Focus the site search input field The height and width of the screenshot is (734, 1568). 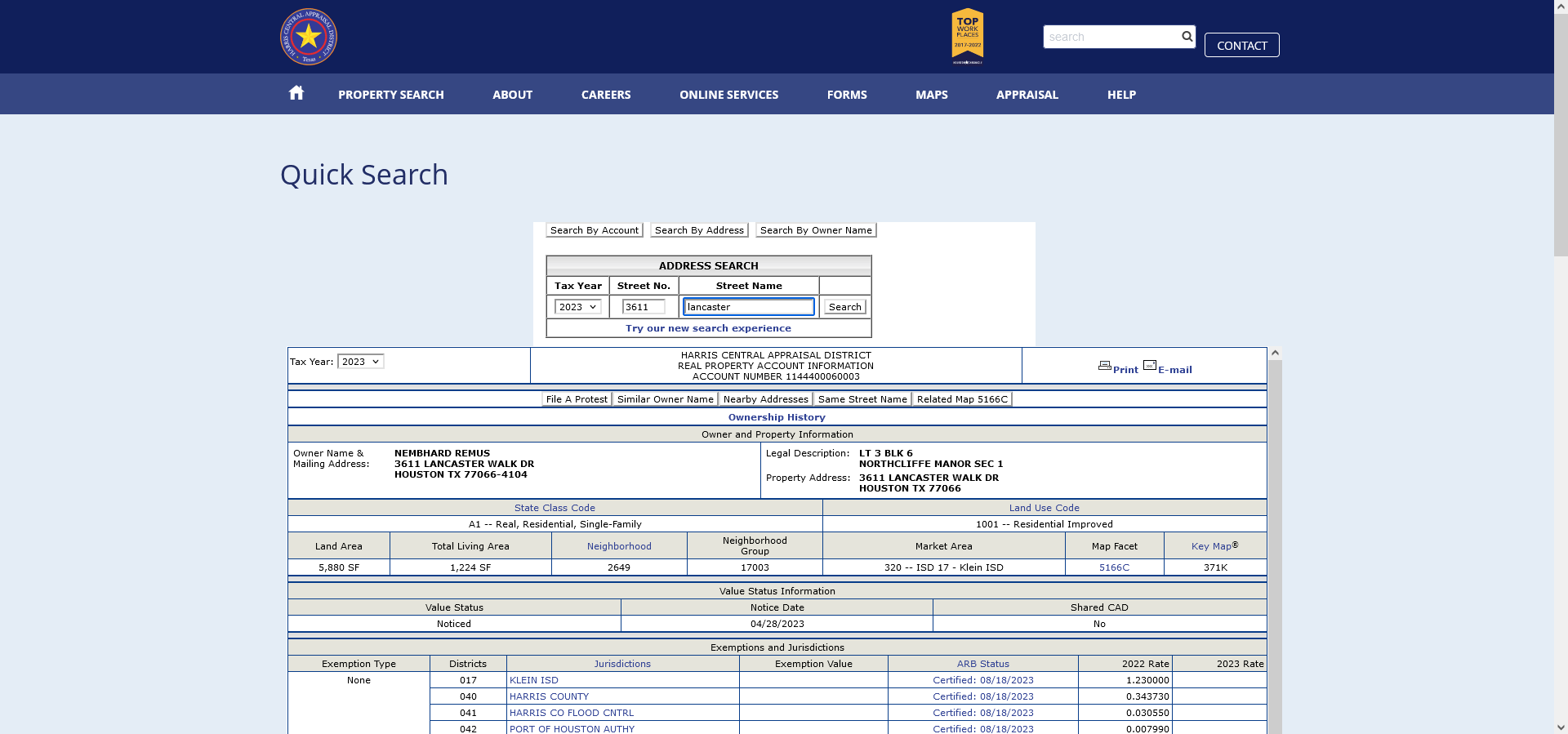click(x=1111, y=37)
